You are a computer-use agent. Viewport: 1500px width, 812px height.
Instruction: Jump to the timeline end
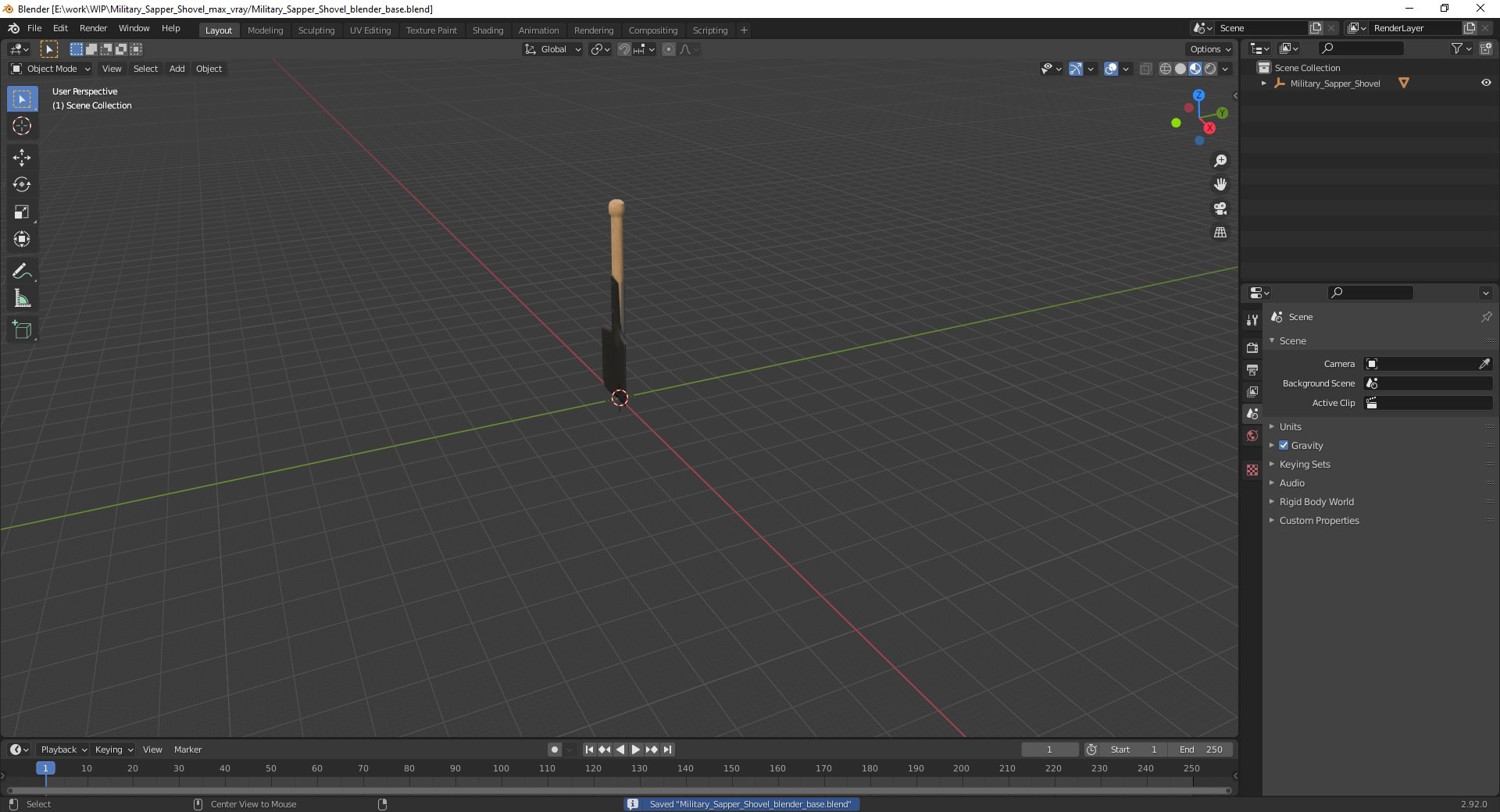(667, 750)
